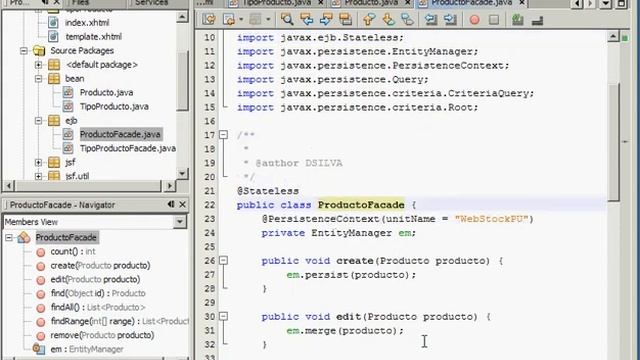Click the ProductoFacade class name in code
The image size is (640, 360).
[x=361, y=205]
